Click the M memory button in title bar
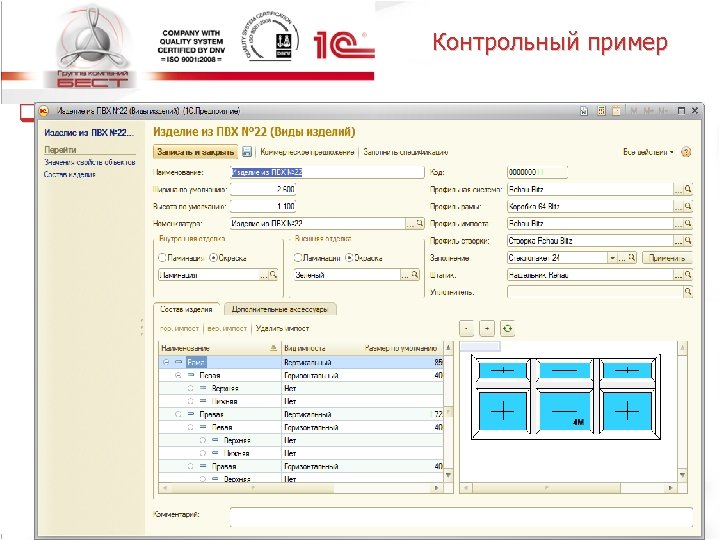720x540 pixels. pyautogui.click(x=634, y=111)
